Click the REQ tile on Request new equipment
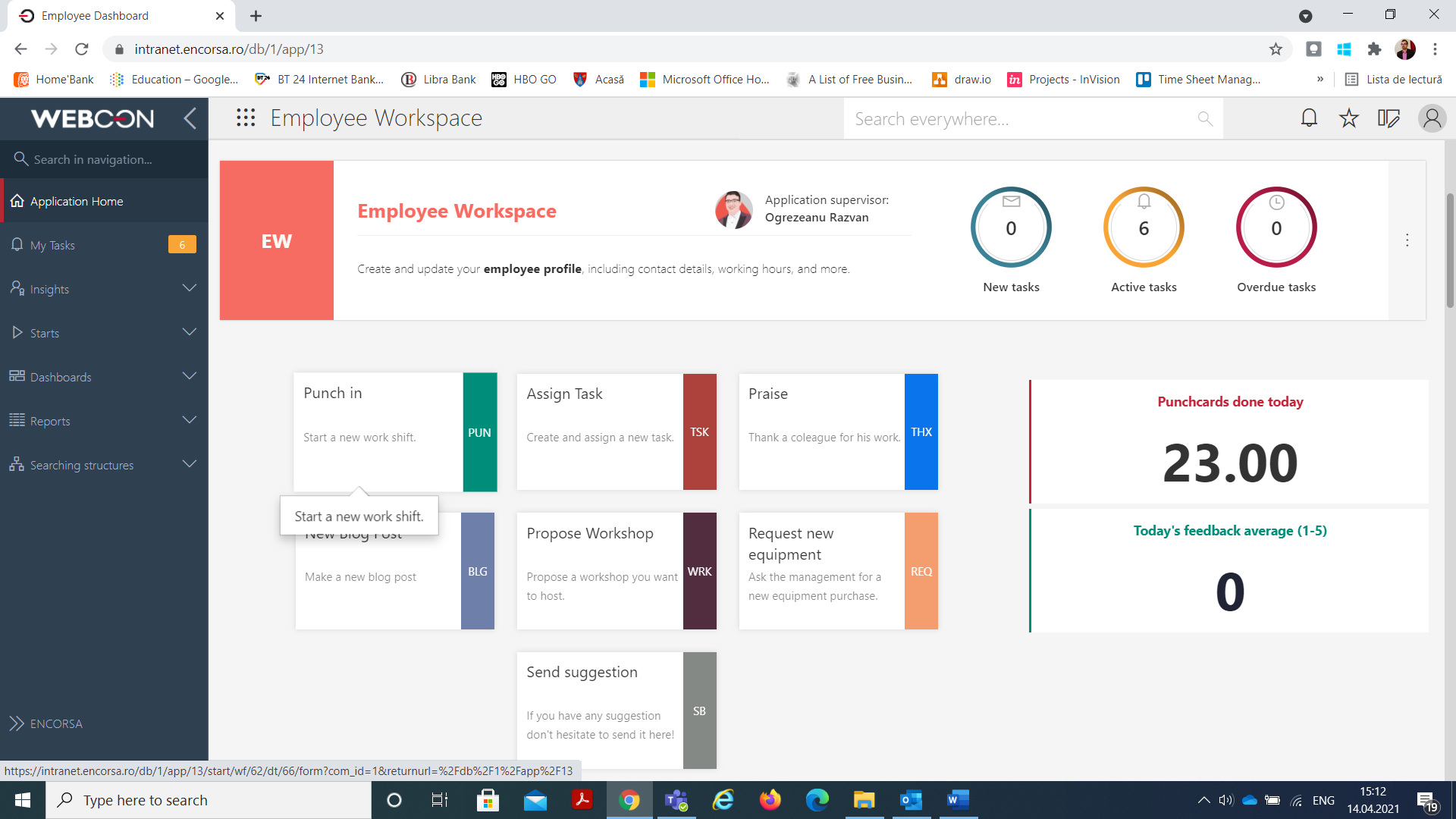The image size is (1456, 819). [x=921, y=571]
